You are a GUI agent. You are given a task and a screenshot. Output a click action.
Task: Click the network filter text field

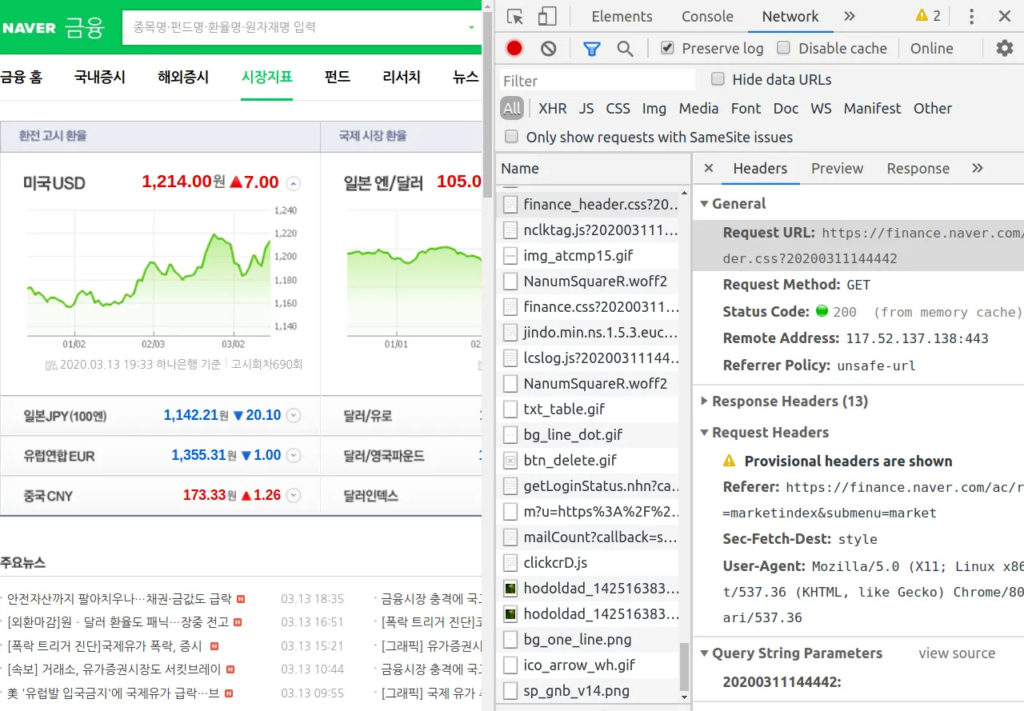tap(598, 80)
